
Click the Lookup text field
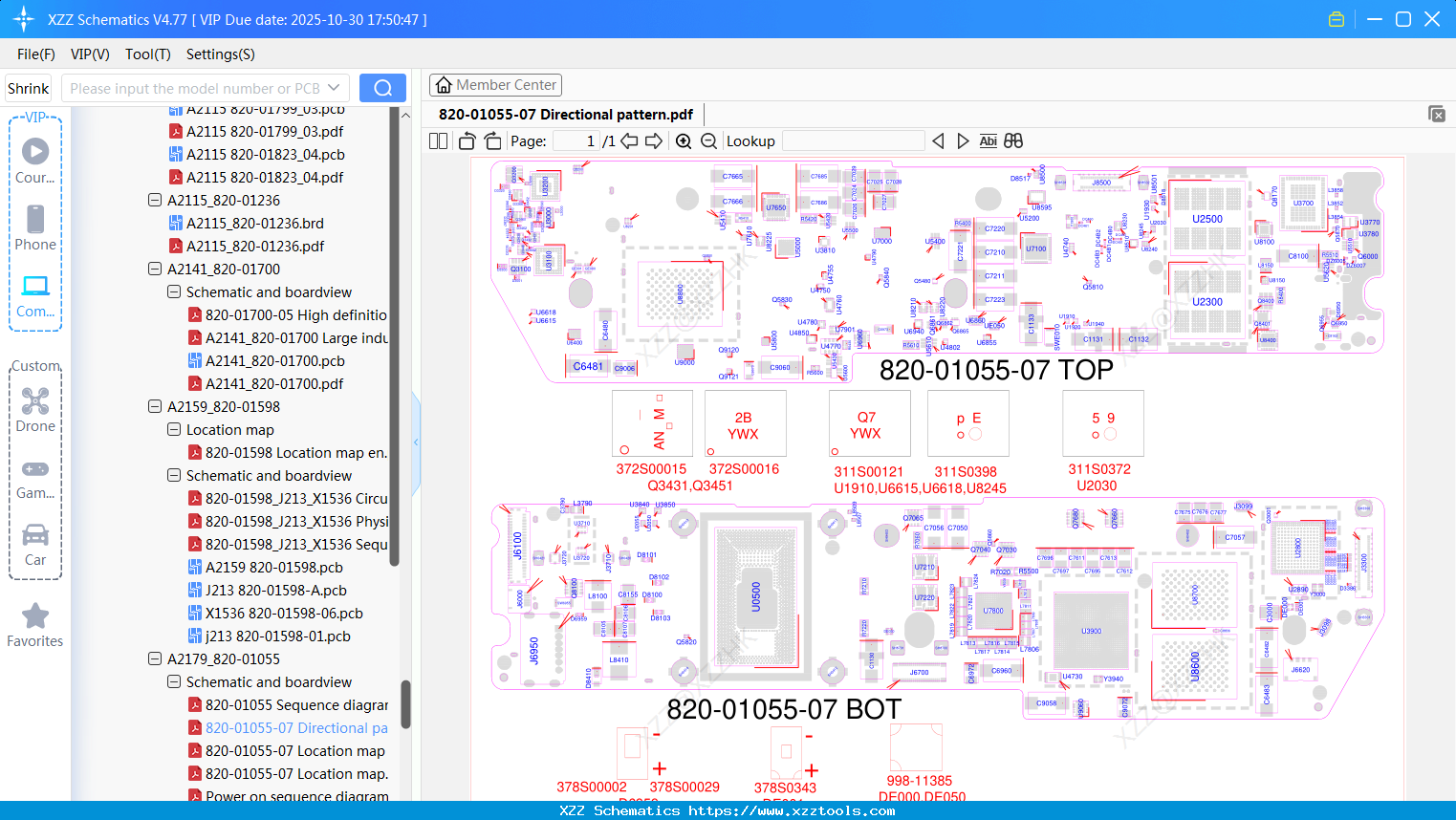(854, 141)
